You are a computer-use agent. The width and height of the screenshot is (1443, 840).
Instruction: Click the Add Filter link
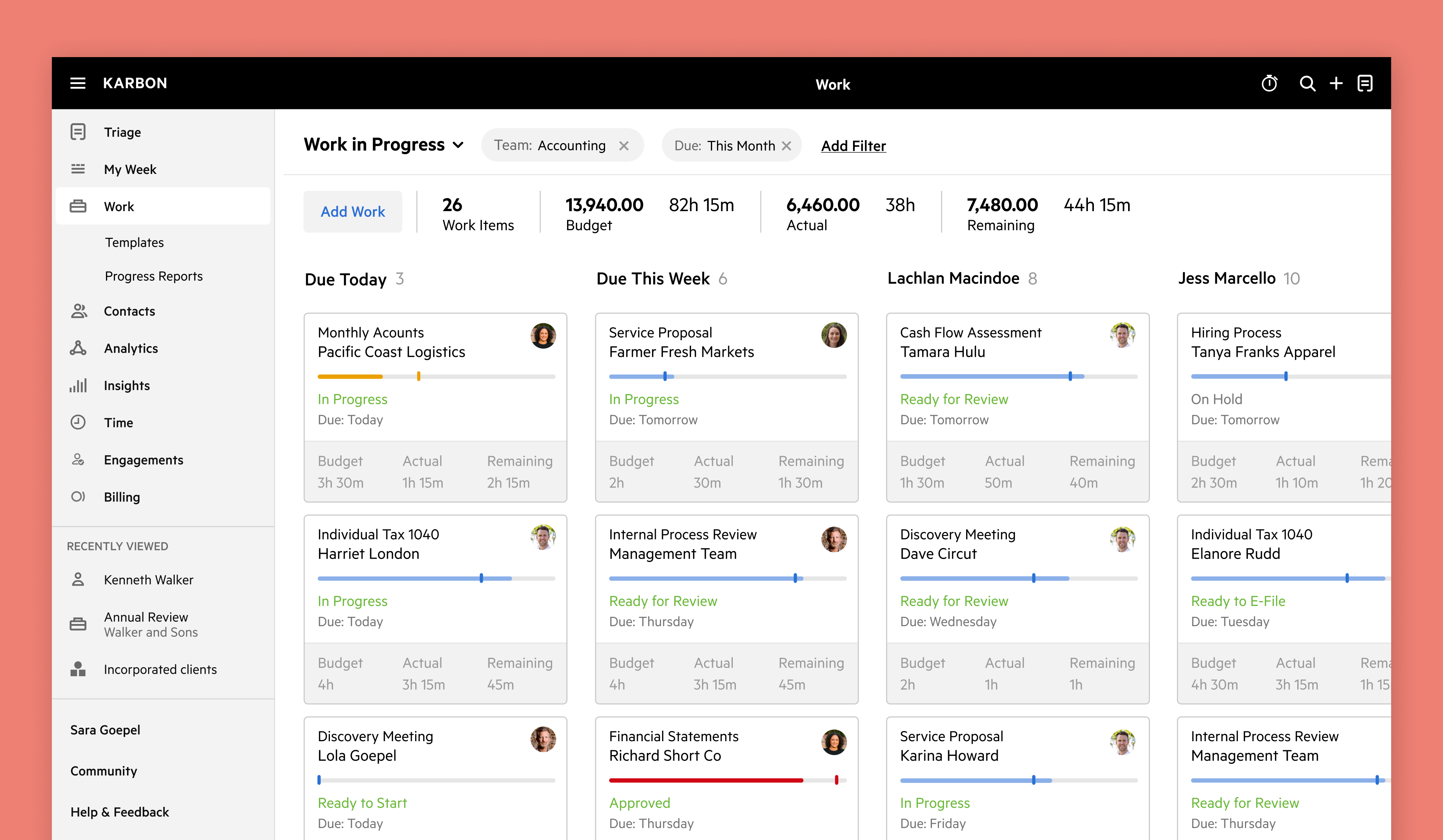tap(853, 146)
